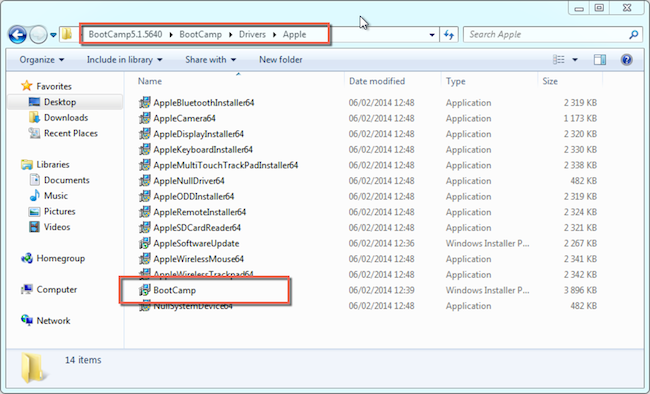Open the Organize menu
Image resolution: width=650 pixels, height=394 pixels.
pos(41,60)
